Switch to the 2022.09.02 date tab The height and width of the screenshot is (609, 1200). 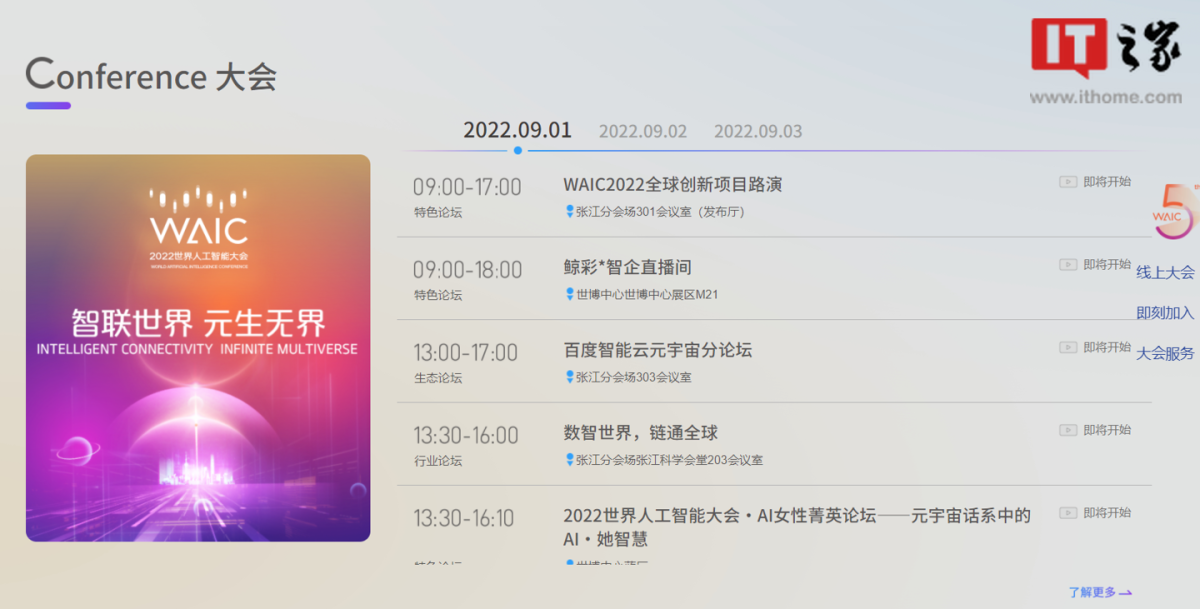[643, 131]
